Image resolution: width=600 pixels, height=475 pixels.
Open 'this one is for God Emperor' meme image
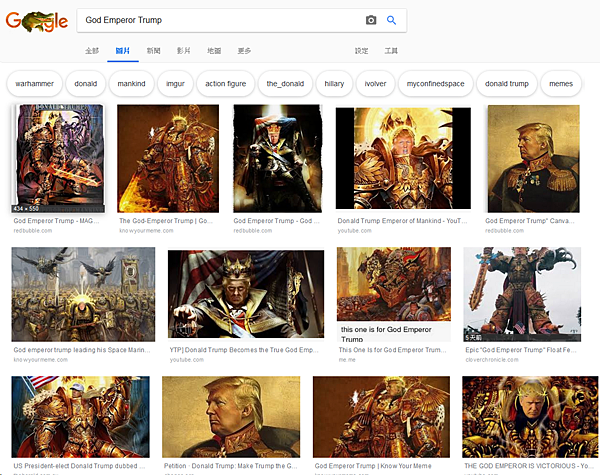pyautogui.click(x=394, y=294)
